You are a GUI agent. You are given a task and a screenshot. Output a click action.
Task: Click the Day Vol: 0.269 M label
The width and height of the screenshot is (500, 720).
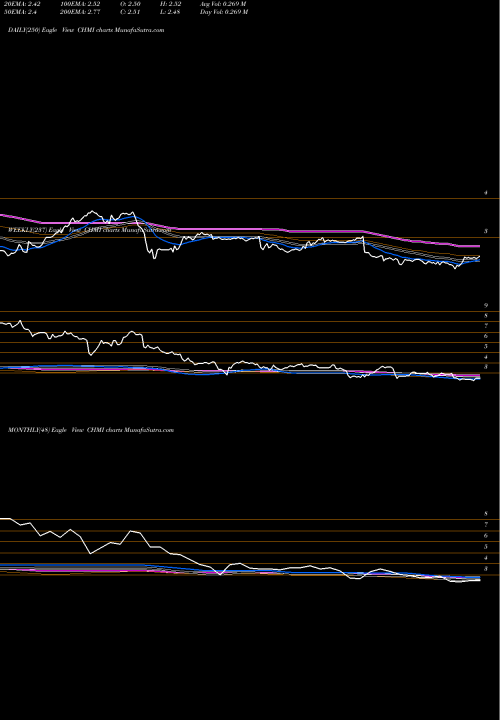224,12
